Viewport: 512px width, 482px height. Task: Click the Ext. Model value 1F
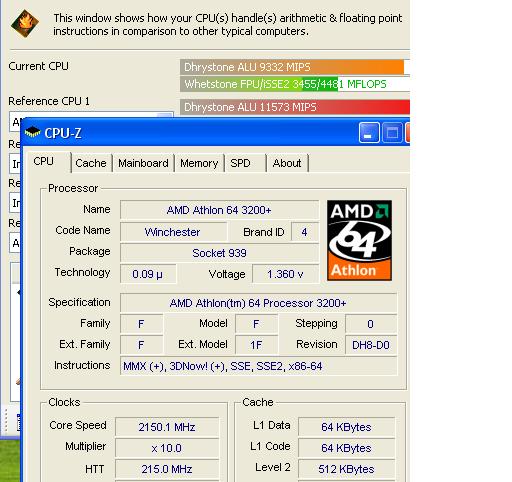click(256, 345)
